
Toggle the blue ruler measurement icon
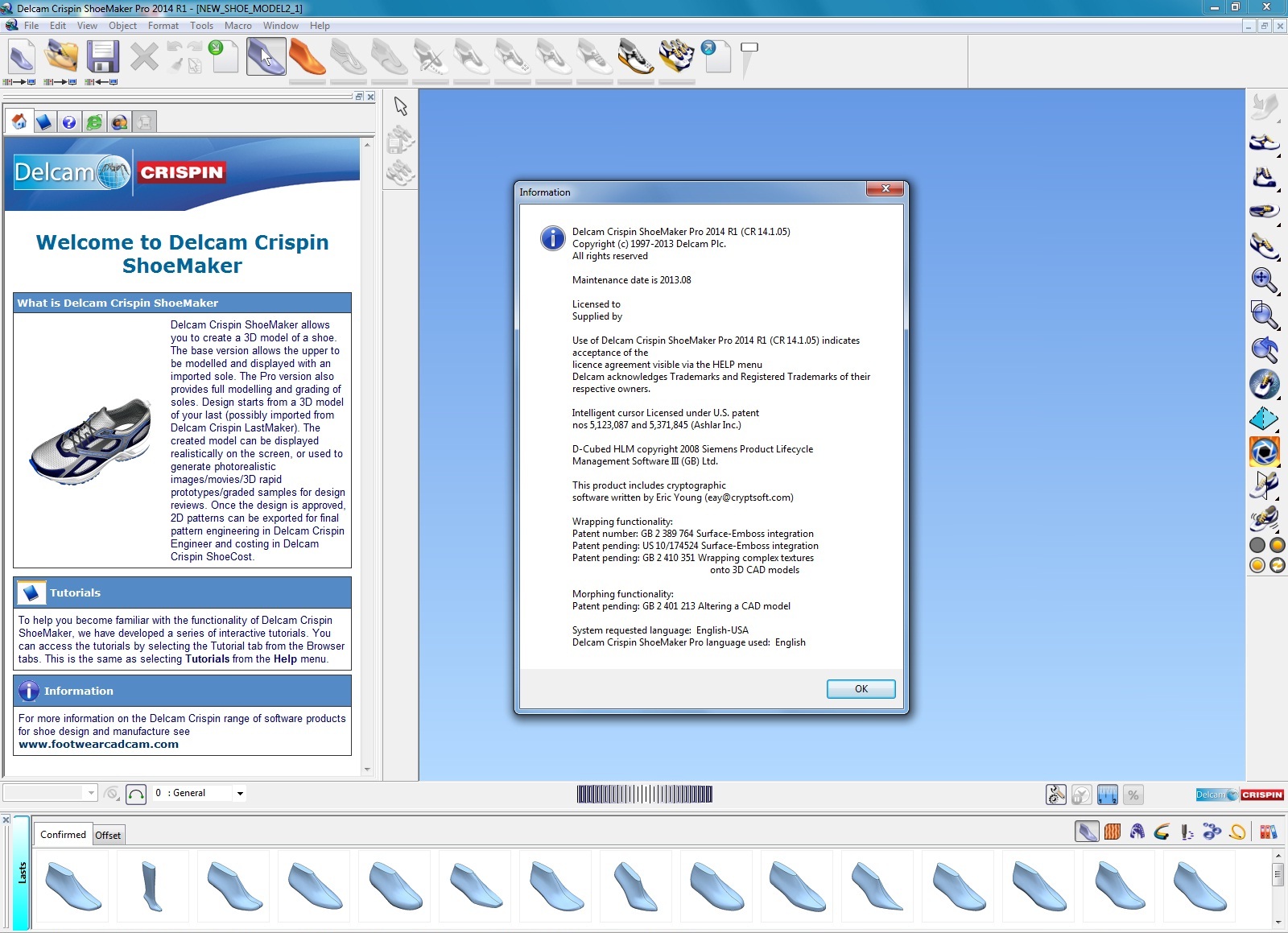1107,795
